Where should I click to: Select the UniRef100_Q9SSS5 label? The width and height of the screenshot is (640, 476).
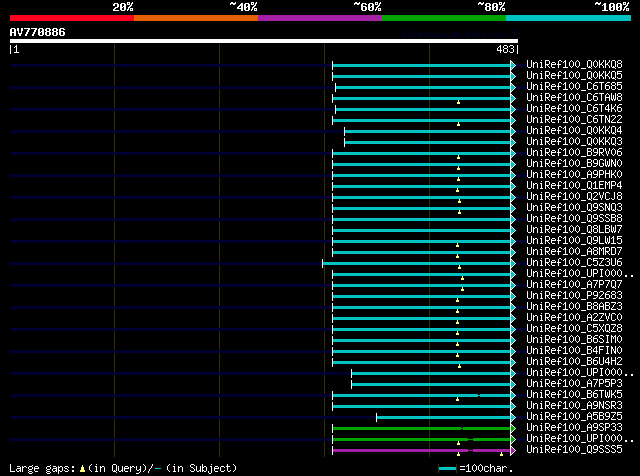[x=574, y=450]
